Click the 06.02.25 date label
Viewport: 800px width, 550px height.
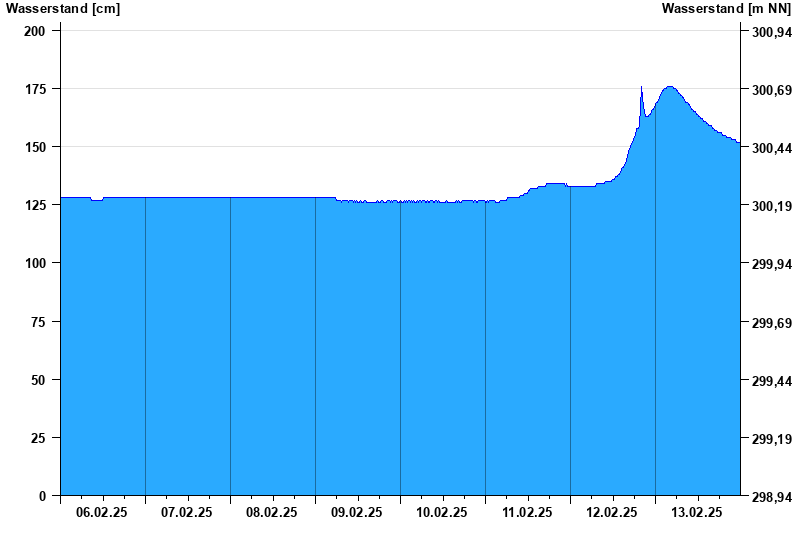[102, 513]
